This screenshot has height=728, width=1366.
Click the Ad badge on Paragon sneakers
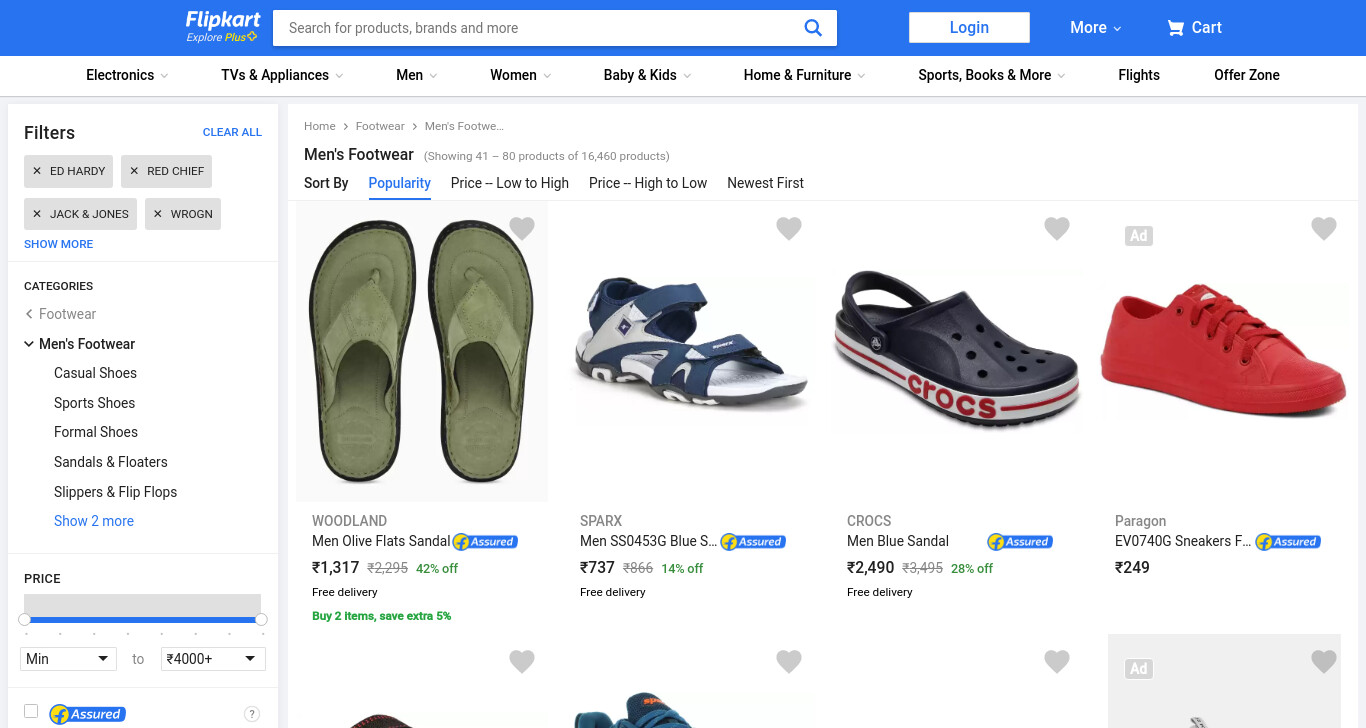click(1139, 236)
